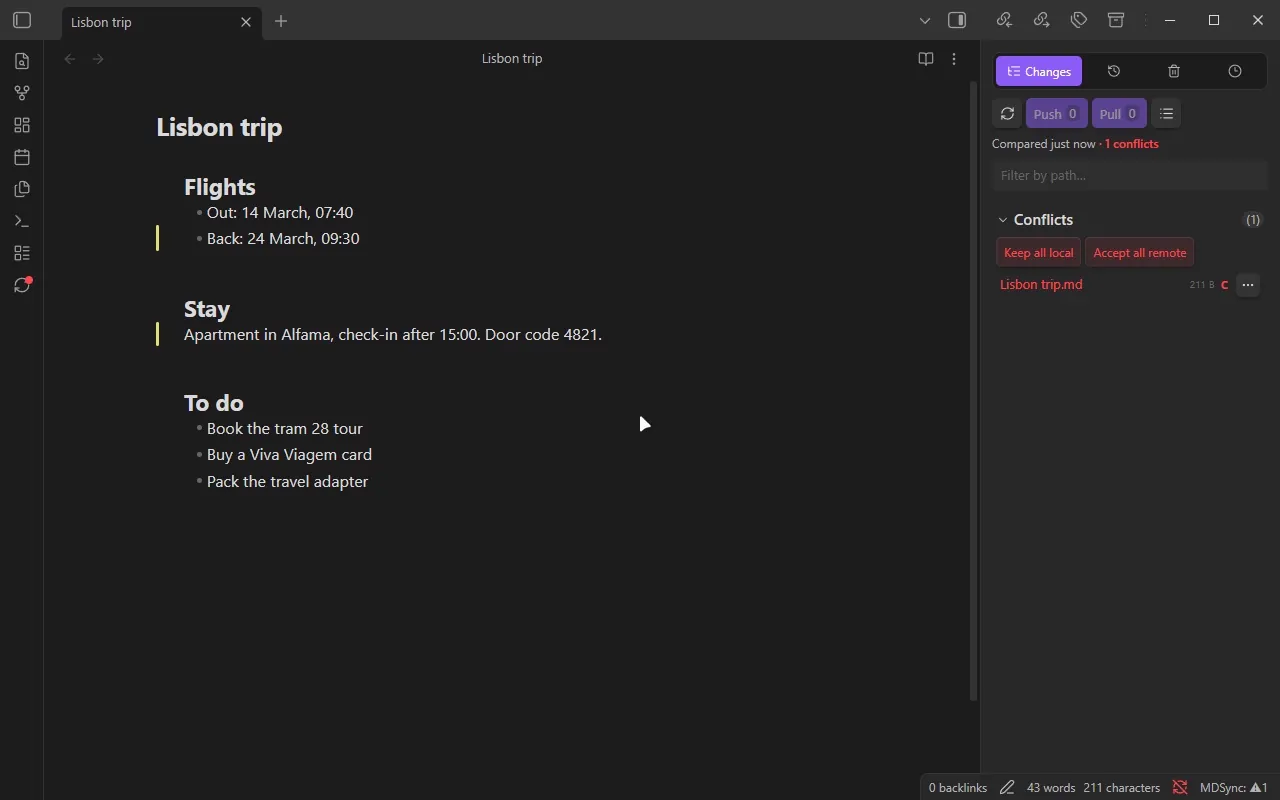1280x800 pixels.
Task: Toggle the right sidebar
Action: [957, 20]
